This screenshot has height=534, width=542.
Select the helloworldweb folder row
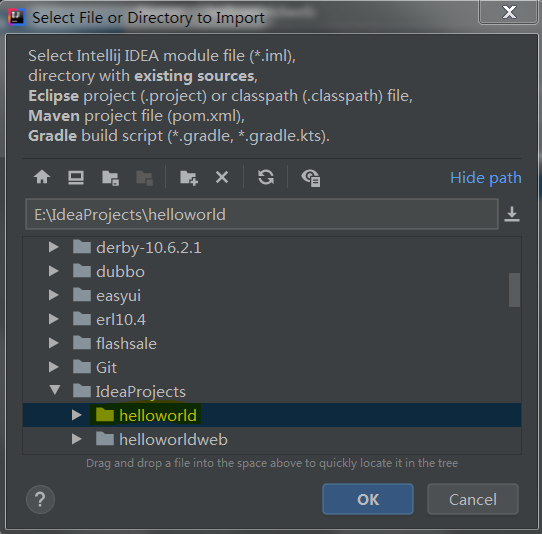click(272, 439)
